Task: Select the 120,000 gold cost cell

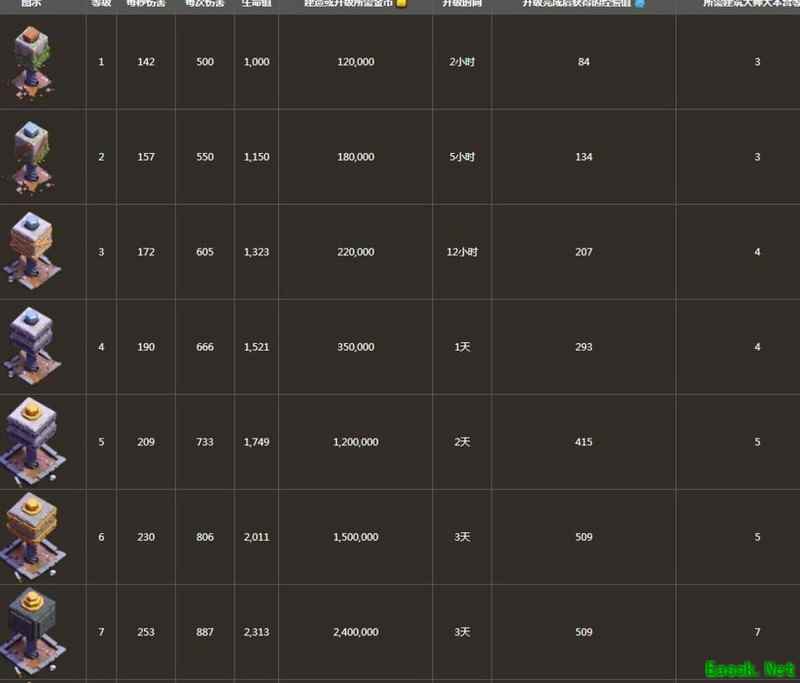Action: pos(356,62)
